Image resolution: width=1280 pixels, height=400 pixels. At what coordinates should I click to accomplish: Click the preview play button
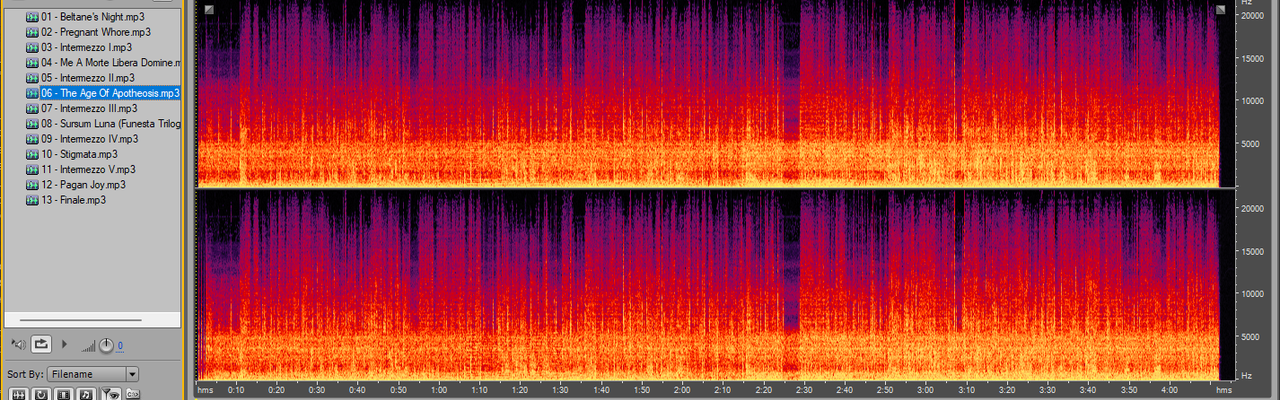pos(64,344)
